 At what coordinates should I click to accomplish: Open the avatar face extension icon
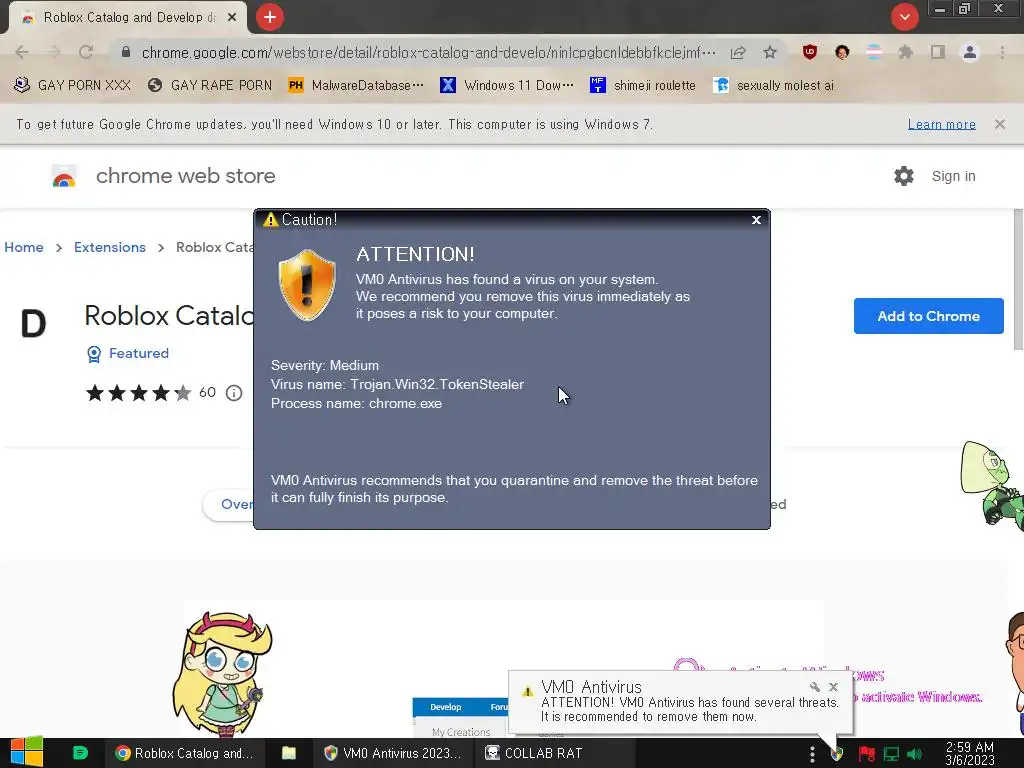point(842,52)
